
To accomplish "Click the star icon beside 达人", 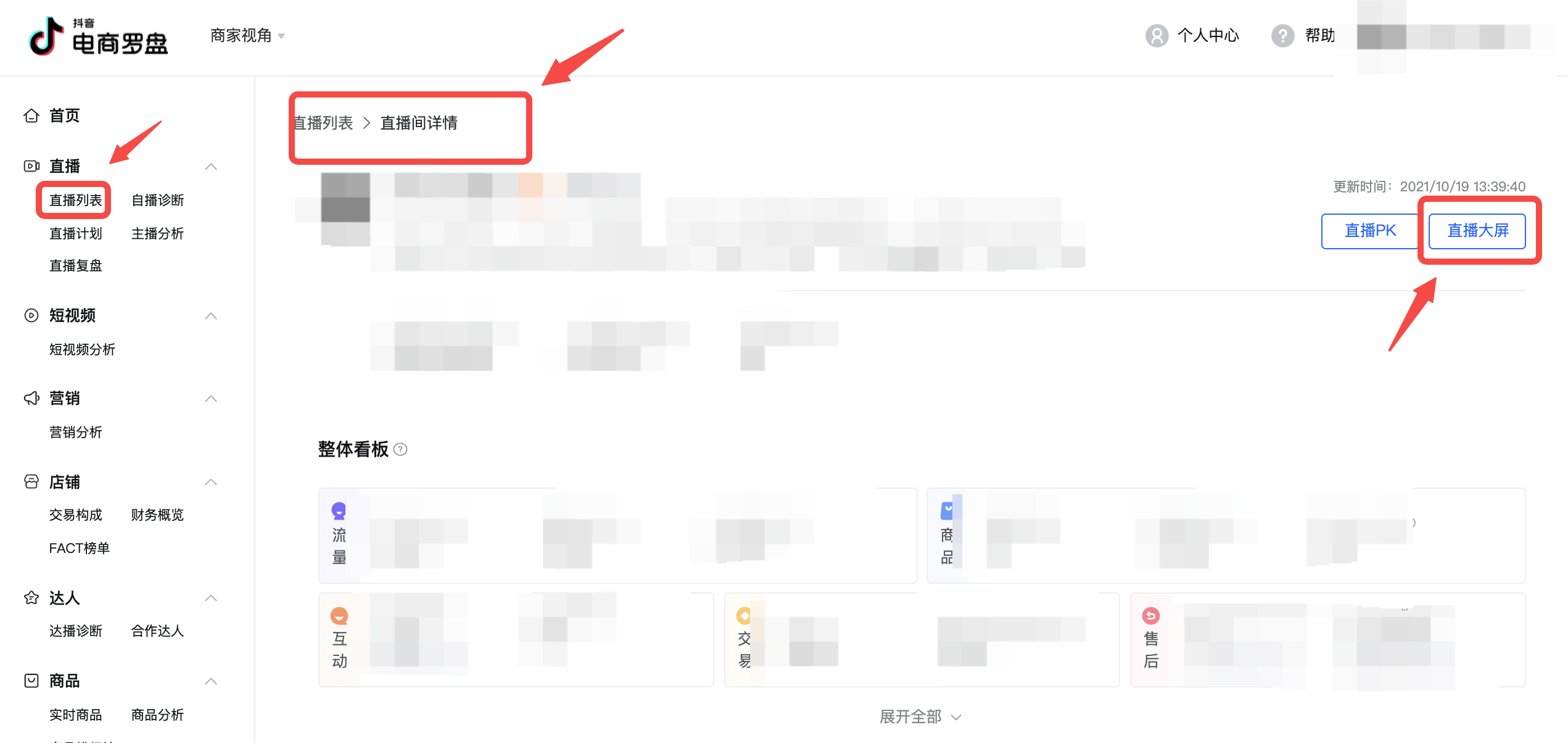I will pyautogui.click(x=31, y=597).
